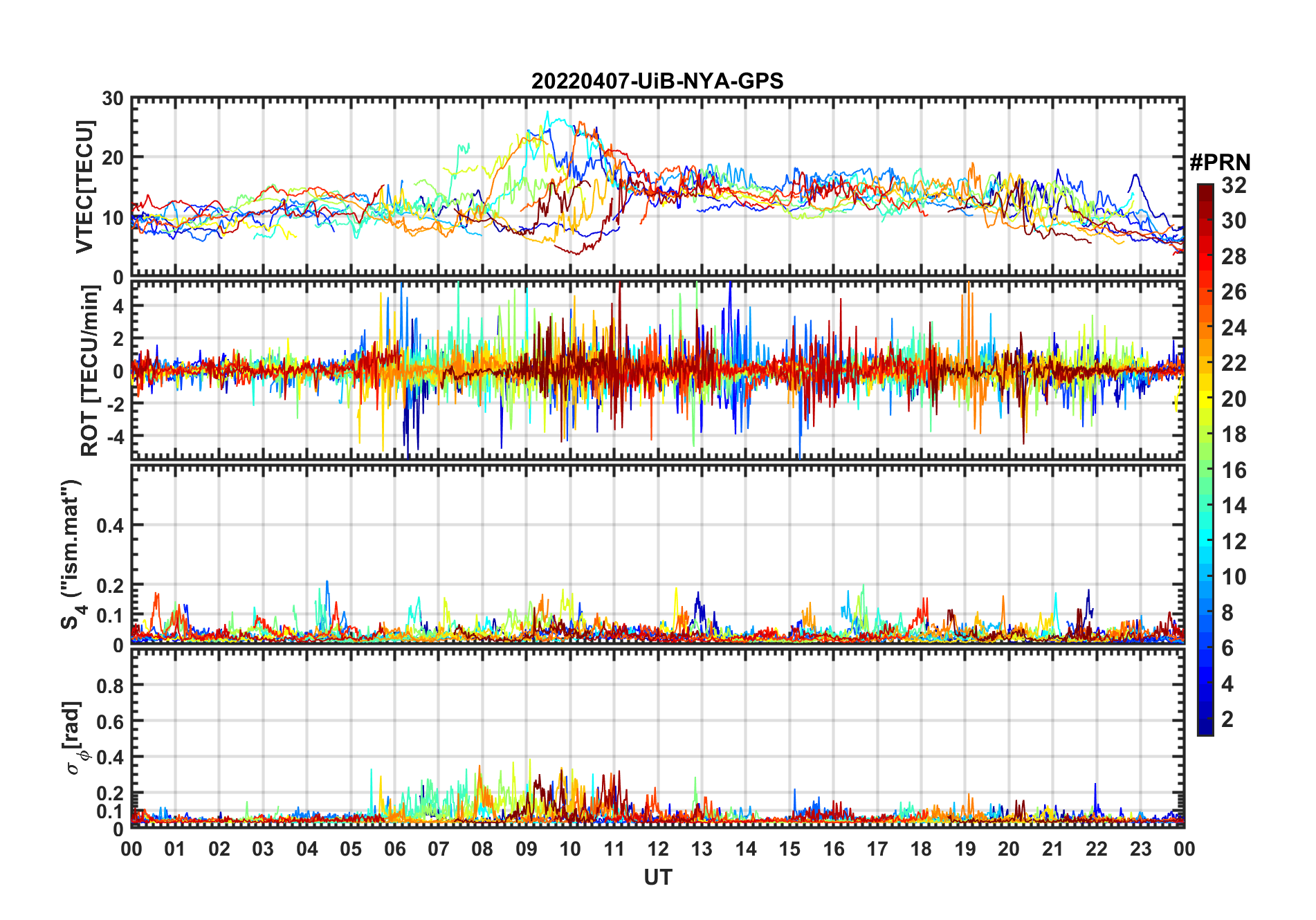Select the 26 label on the PRN colorbar

coord(1234,292)
